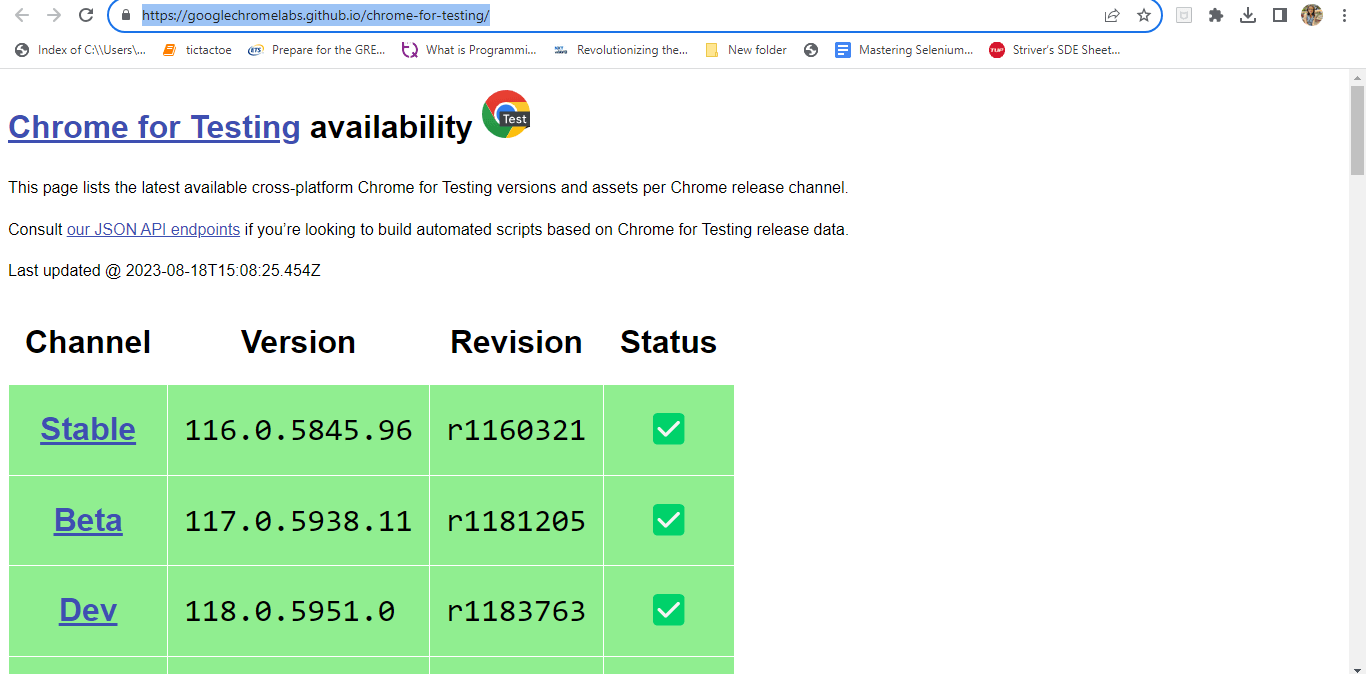The width and height of the screenshot is (1366, 674).
Task: Click the Channel column header
Action: 88,342
